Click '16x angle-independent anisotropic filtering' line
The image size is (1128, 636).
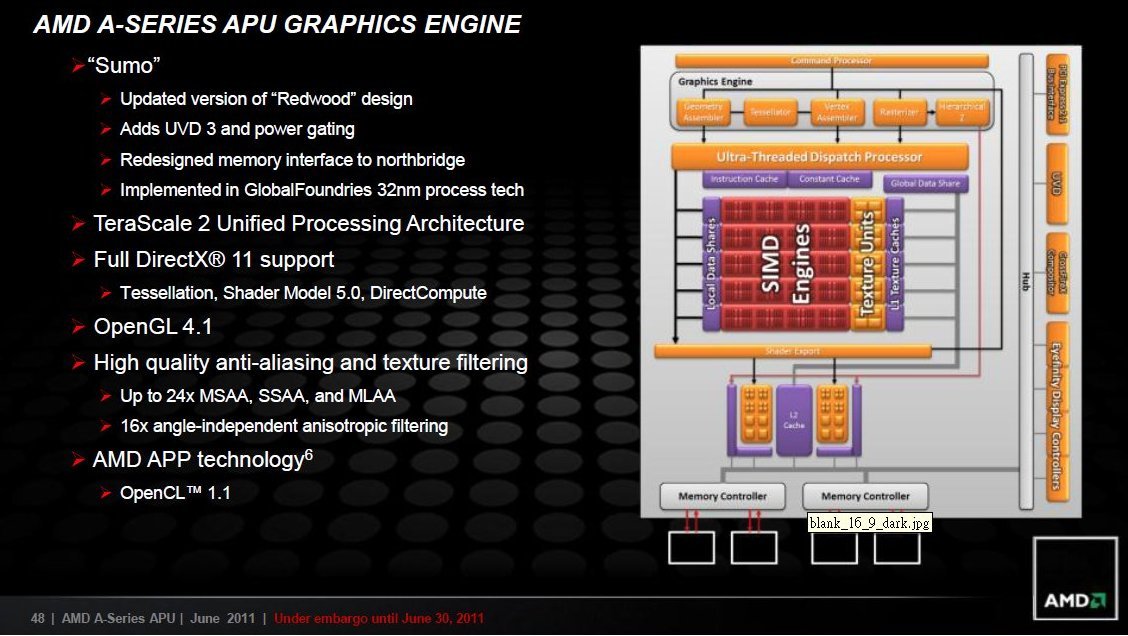(x=283, y=426)
